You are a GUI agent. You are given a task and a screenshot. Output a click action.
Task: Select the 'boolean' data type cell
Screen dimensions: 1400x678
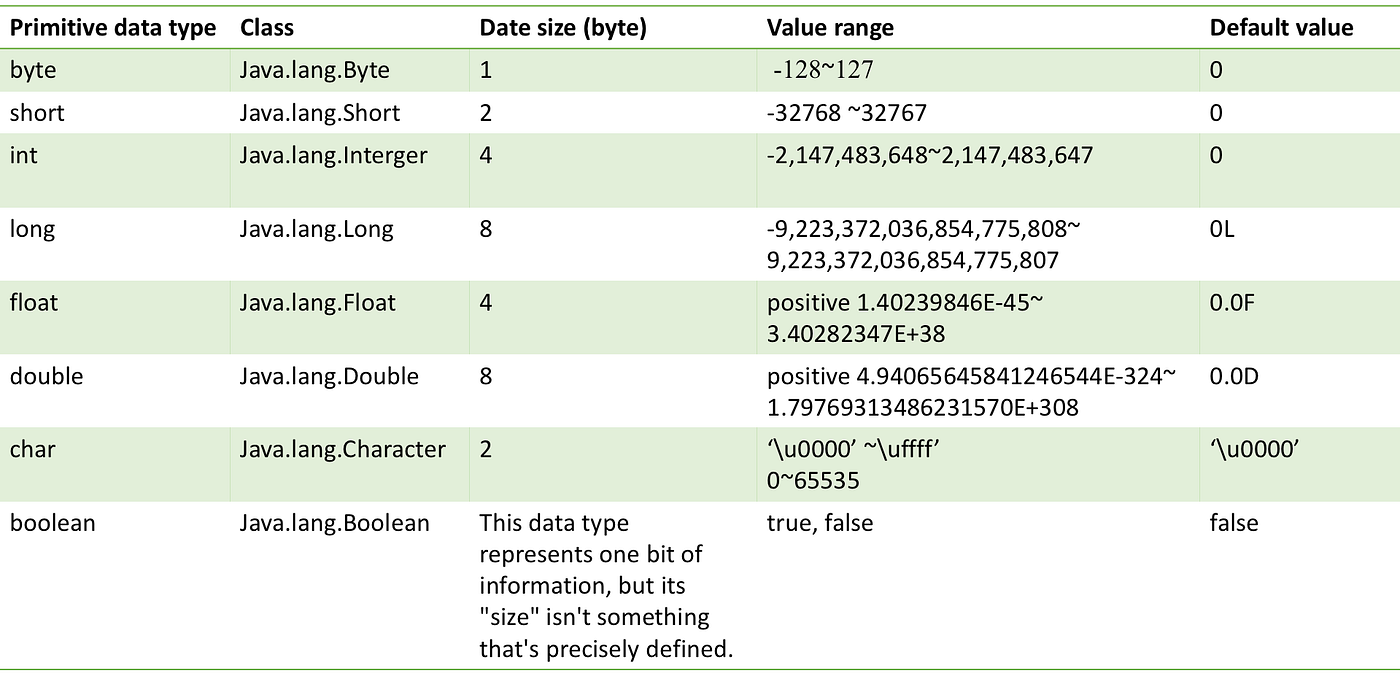52,523
